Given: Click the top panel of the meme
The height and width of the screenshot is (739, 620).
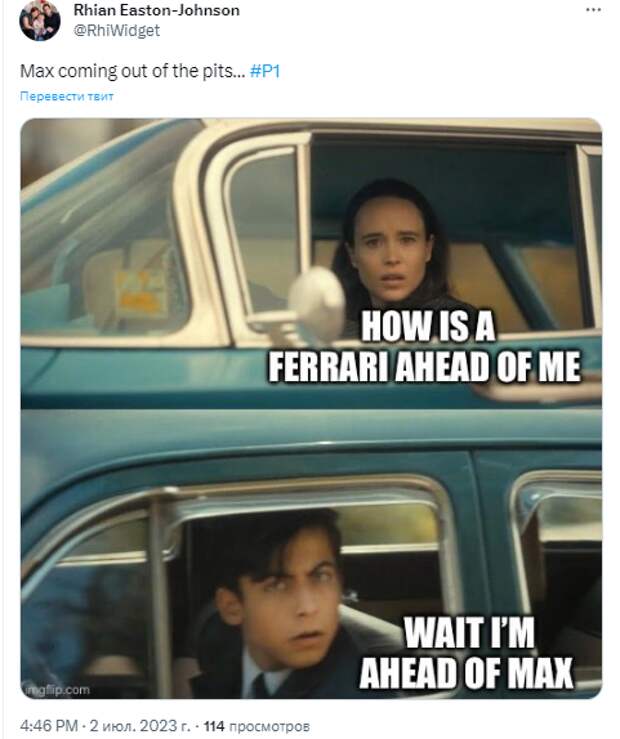Looking at the screenshot, I should [311, 263].
